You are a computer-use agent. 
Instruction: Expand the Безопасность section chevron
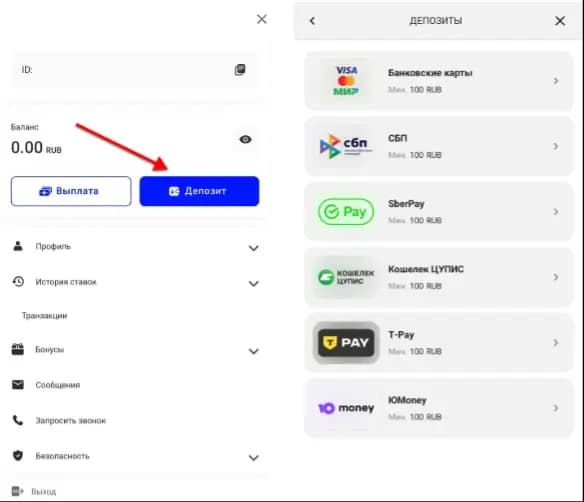[x=254, y=458]
